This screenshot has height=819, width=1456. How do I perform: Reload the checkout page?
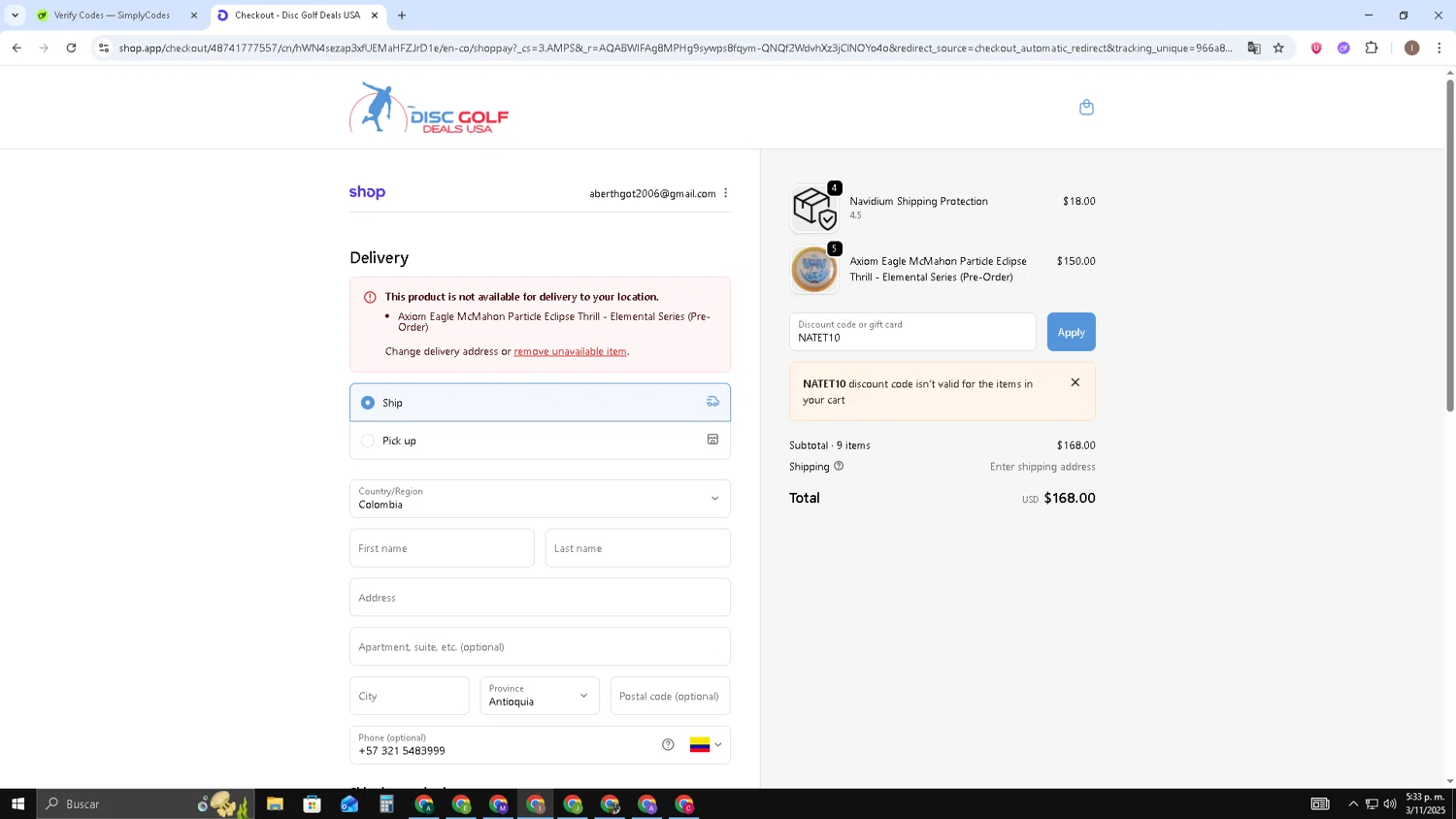(x=71, y=48)
